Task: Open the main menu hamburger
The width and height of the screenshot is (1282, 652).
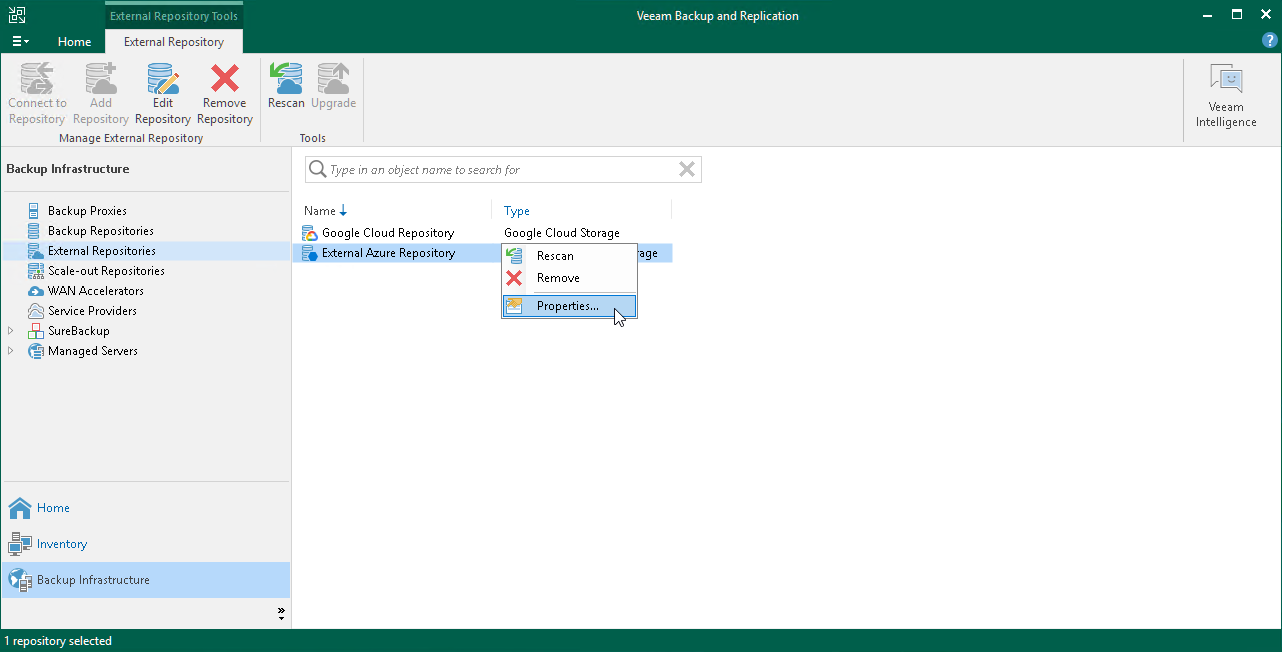Action: coord(19,41)
